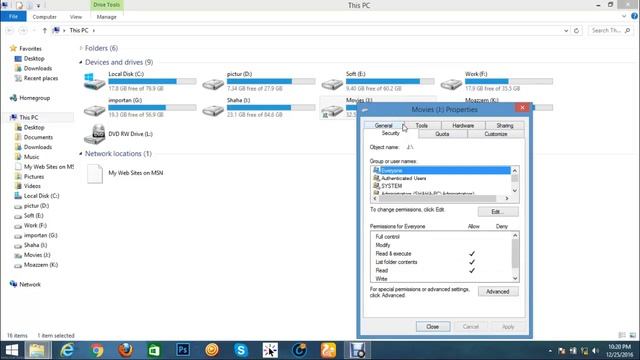Viewport: 640px width, 360px height.
Task: Switch to Customize tab in Properties
Action: tap(496, 134)
